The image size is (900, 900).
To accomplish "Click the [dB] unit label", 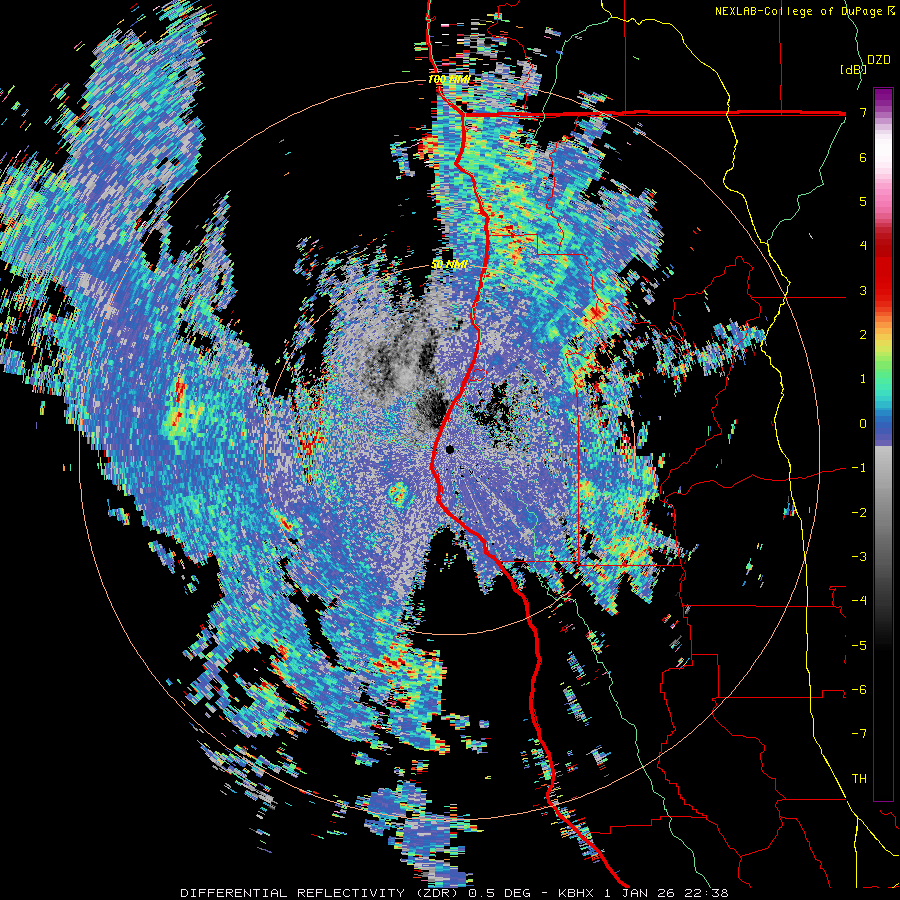I will click(853, 69).
